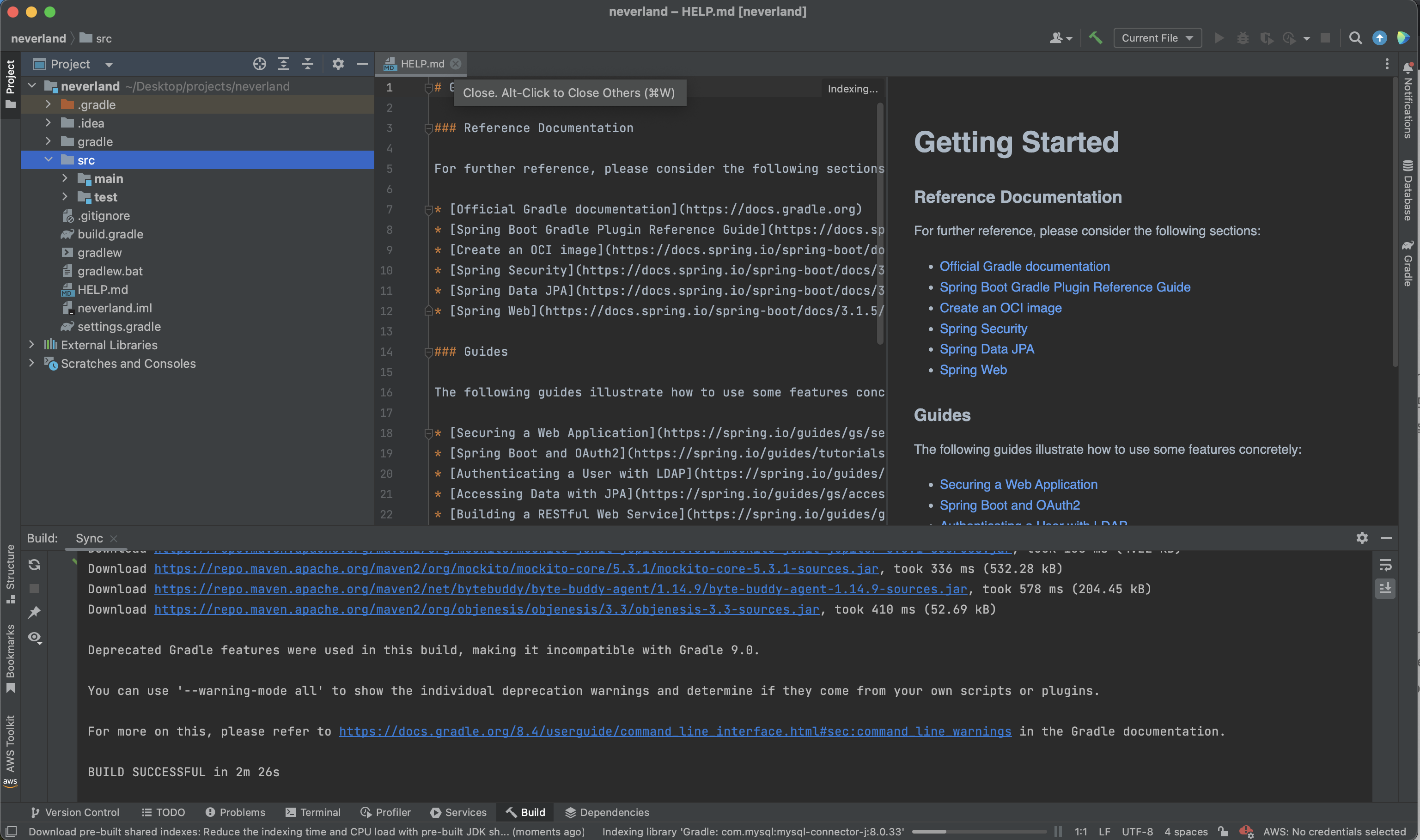
Task: Click the Collapse All icon in Project panel
Action: (x=307, y=64)
